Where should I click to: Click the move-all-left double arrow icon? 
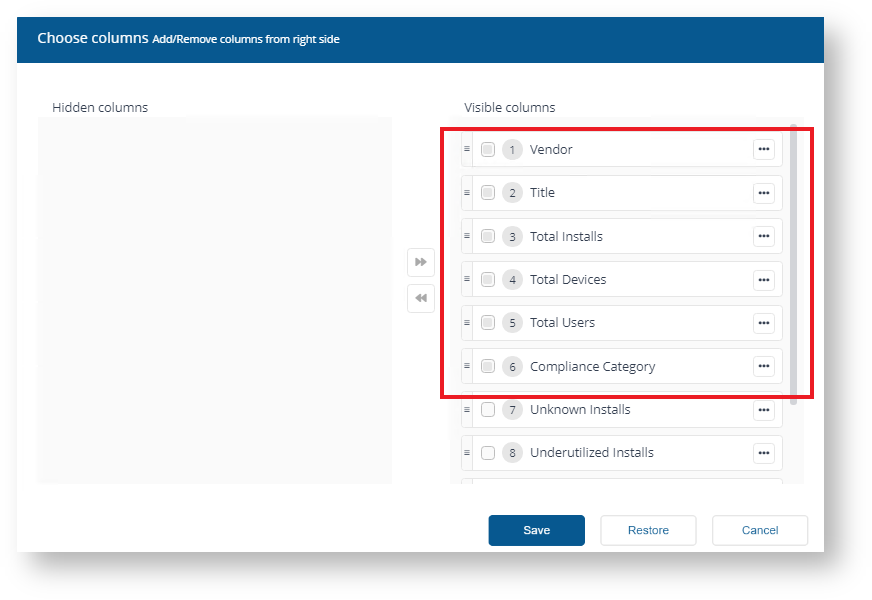pos(421,298)
